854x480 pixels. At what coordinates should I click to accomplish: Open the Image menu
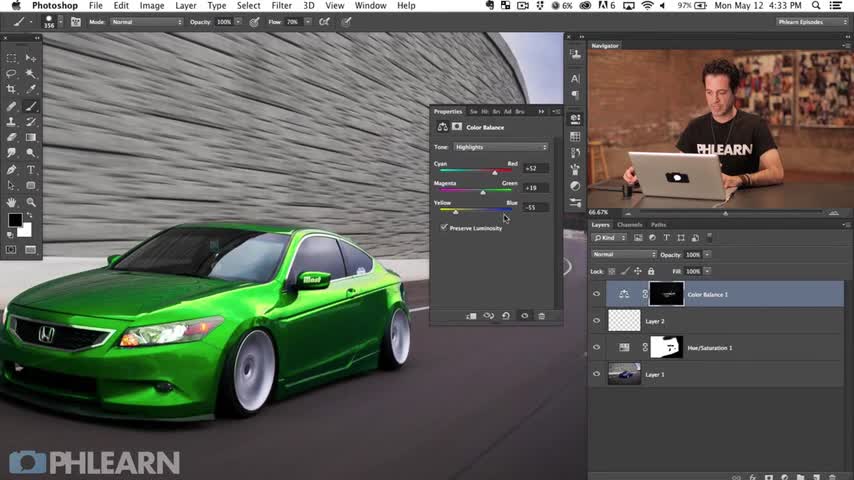pyautogui.click(x=152, y=5)
